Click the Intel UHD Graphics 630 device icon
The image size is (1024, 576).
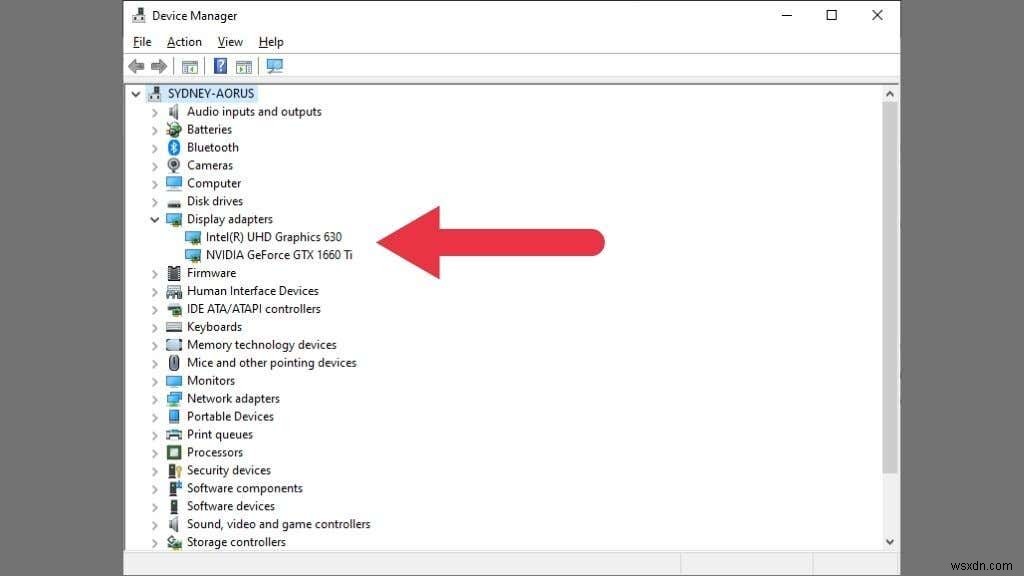coord(193,237)
